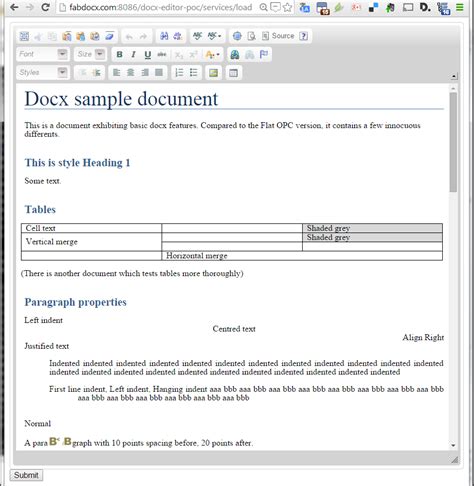Switch editor to Source view
Screen dimensions: 474x486
(x=278, y=36)
